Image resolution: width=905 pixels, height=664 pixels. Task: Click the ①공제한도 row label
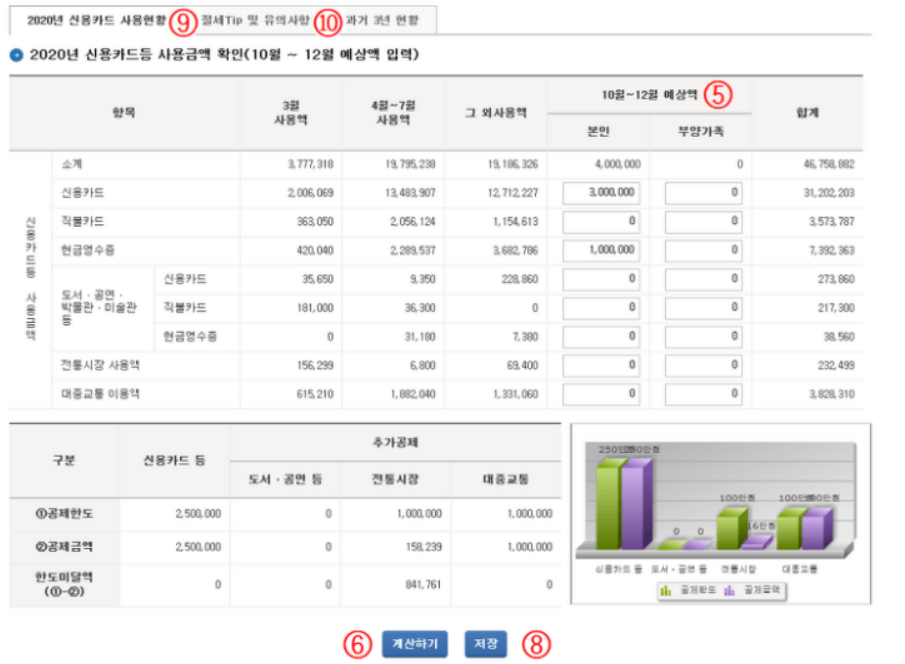[64, 513]
